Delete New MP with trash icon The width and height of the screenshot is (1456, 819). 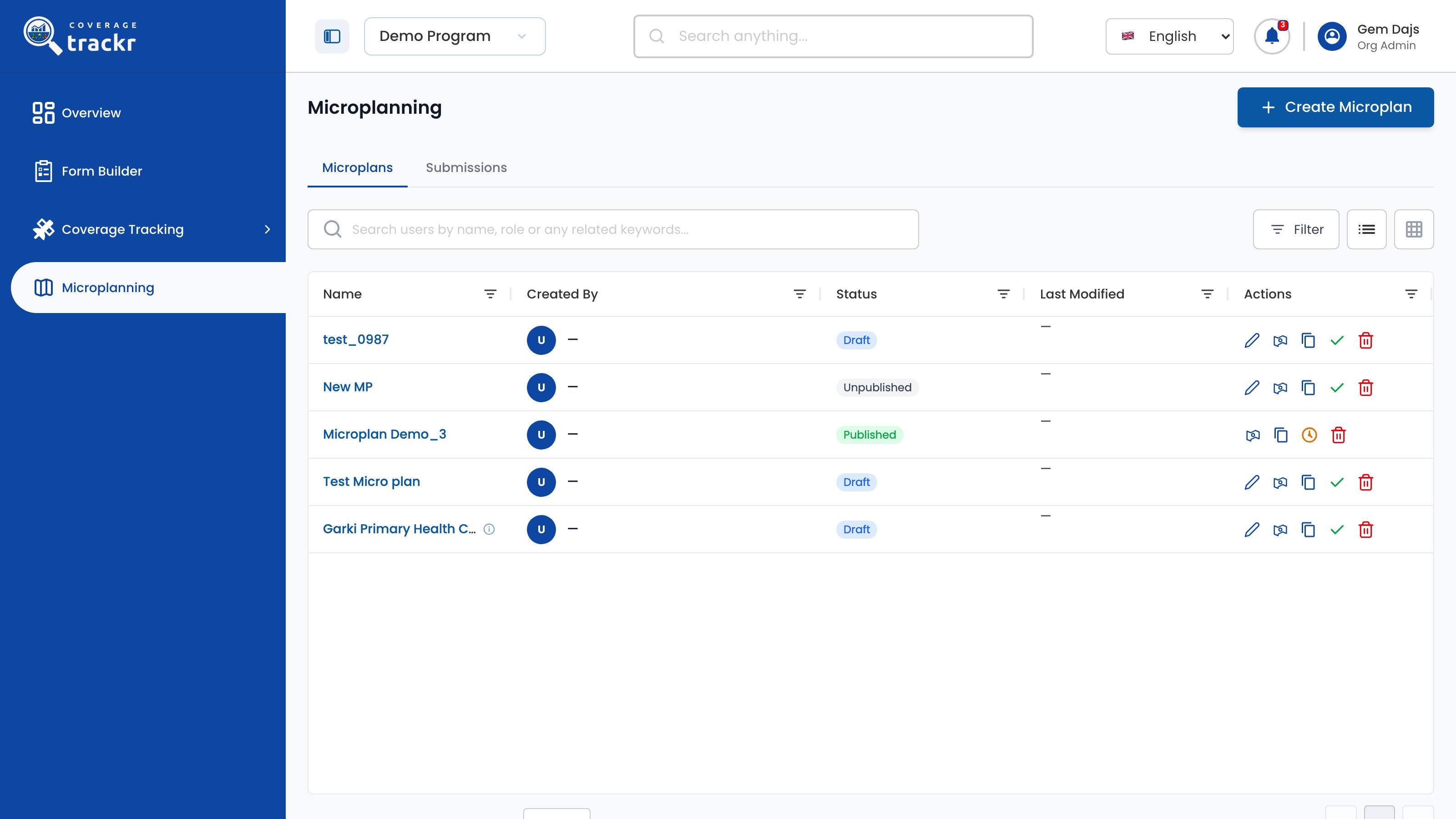pos(1365,388)
